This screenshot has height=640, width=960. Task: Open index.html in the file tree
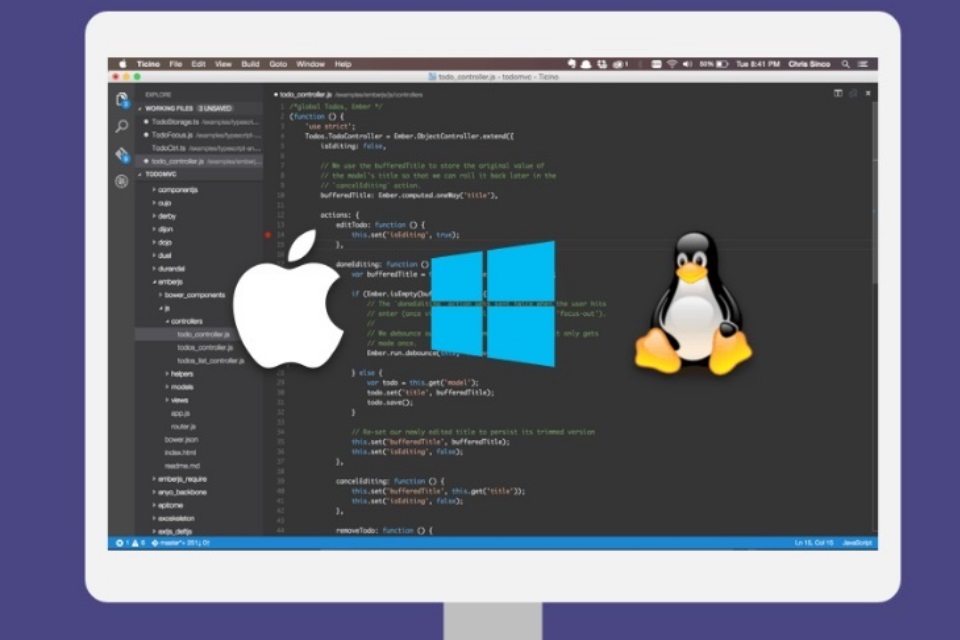tap(180, 453)
